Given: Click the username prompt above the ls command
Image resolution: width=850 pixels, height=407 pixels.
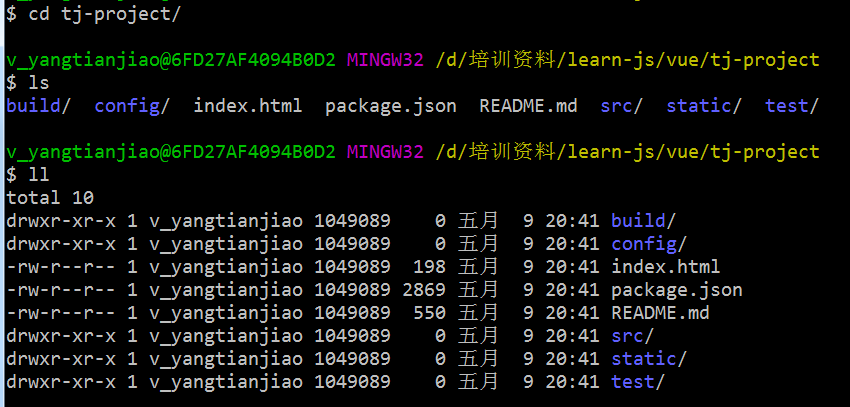Looking at the screenshot, I should pos(171,60).
